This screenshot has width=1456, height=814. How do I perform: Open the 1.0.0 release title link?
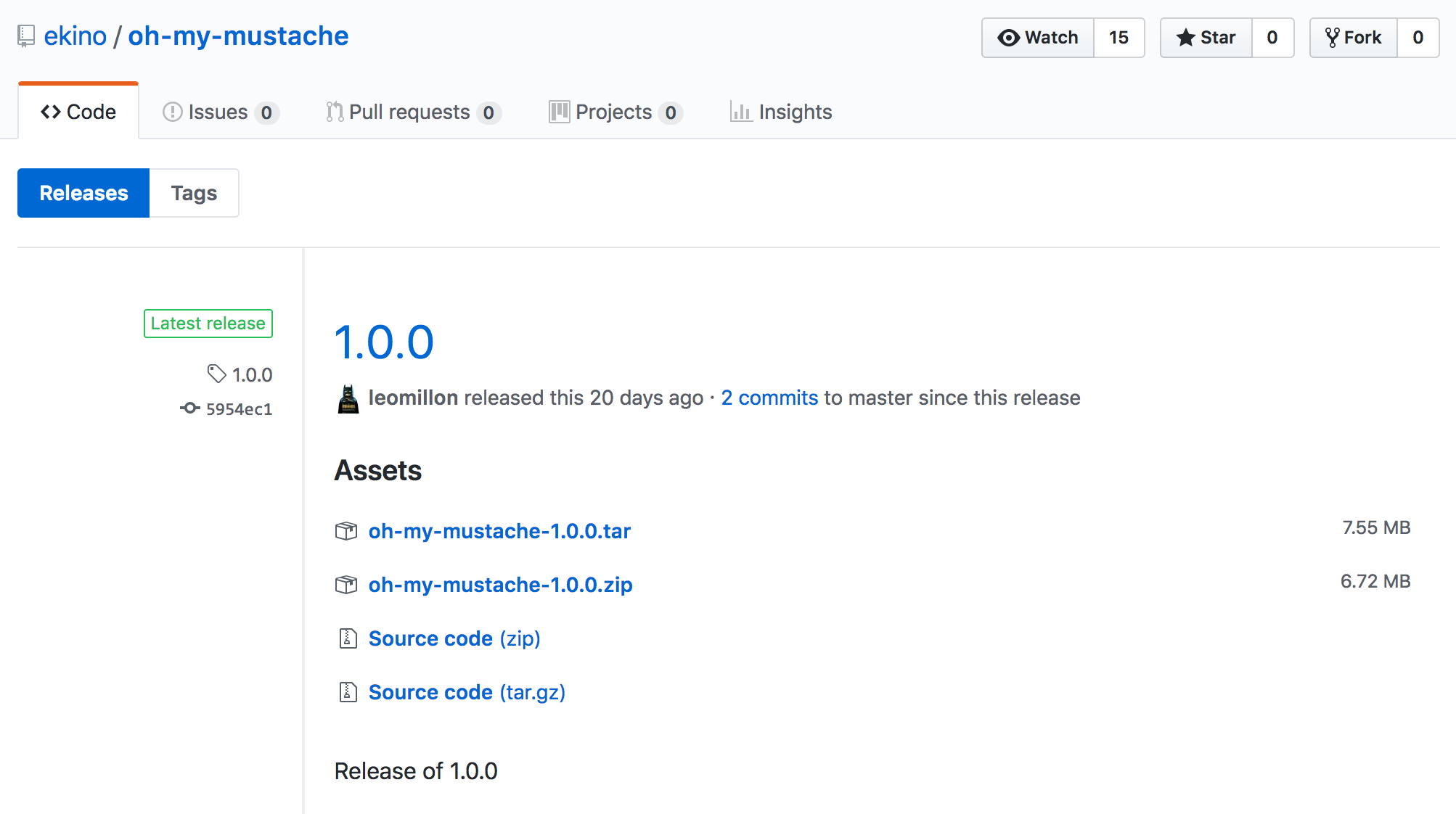[x=384, y=342]
